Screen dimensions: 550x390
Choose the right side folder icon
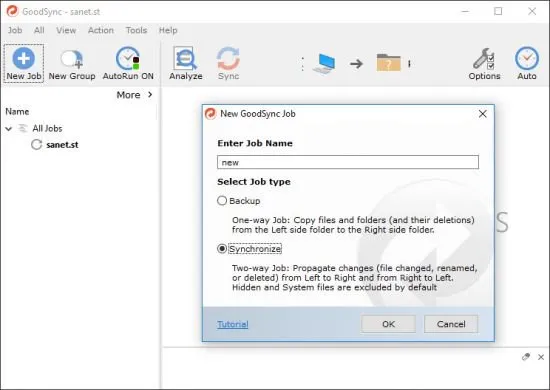coord(388,63)
